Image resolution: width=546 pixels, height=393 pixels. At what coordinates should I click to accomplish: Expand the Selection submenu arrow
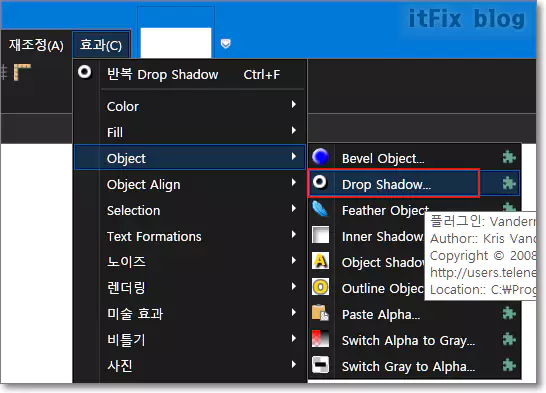294,209
